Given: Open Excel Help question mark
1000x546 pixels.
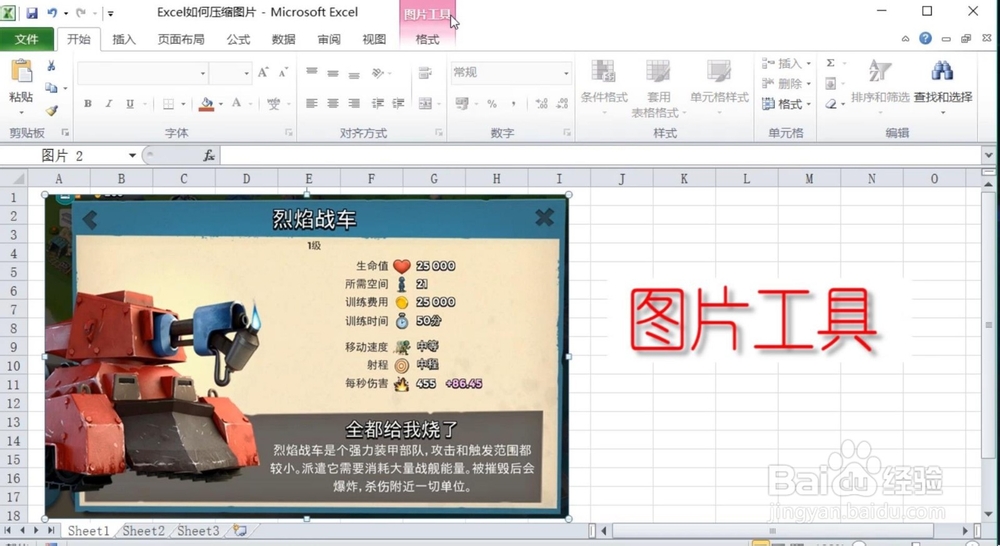Looking at the screenshot, I should pos(925,39).
